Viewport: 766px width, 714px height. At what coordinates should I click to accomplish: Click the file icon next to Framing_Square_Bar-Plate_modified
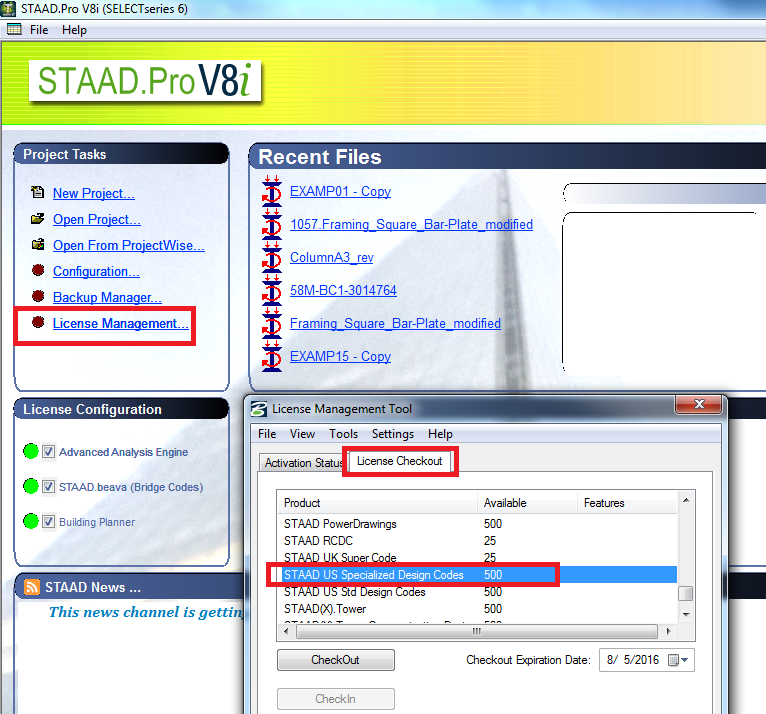tap(272, 323)
